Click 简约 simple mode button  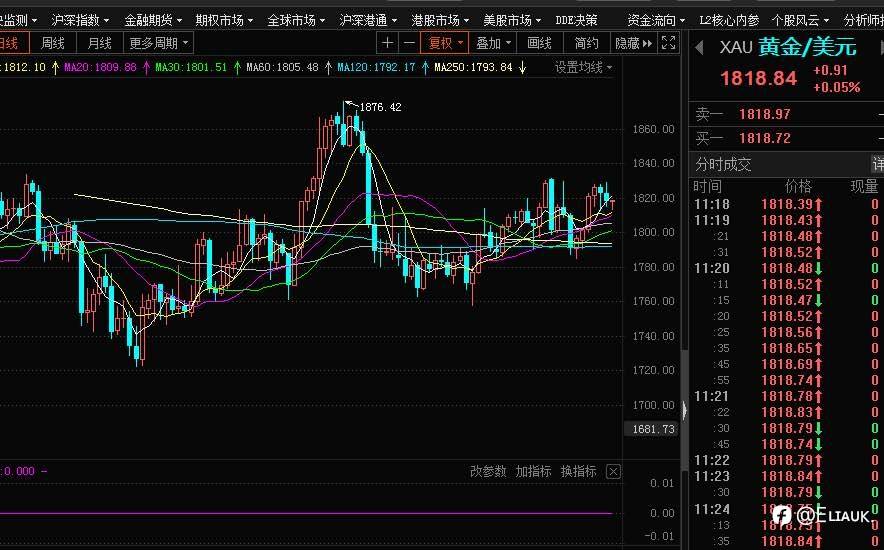click(x=586, y=43)
